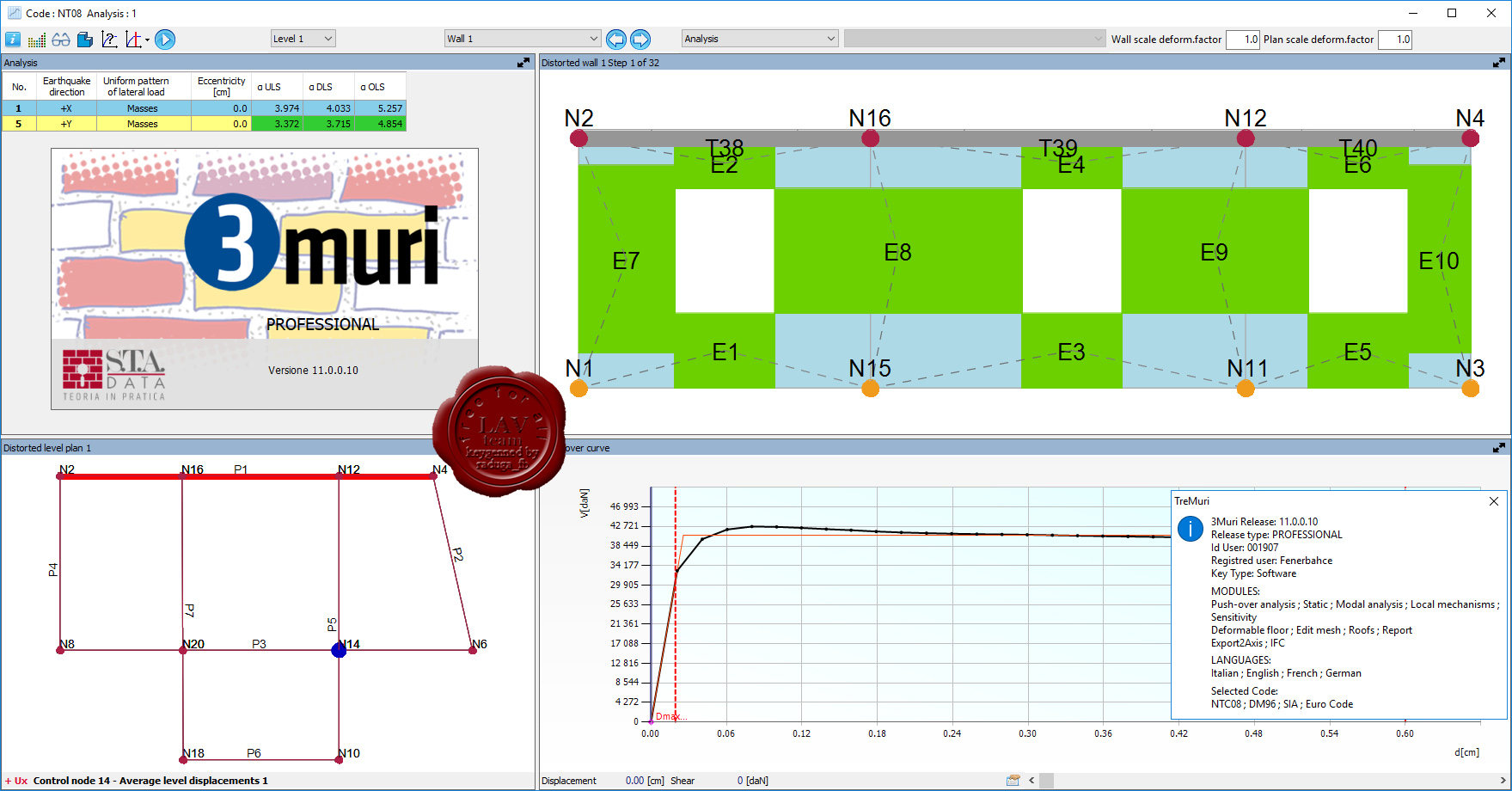Go to previous wall with left arrow

pos(616,40)
